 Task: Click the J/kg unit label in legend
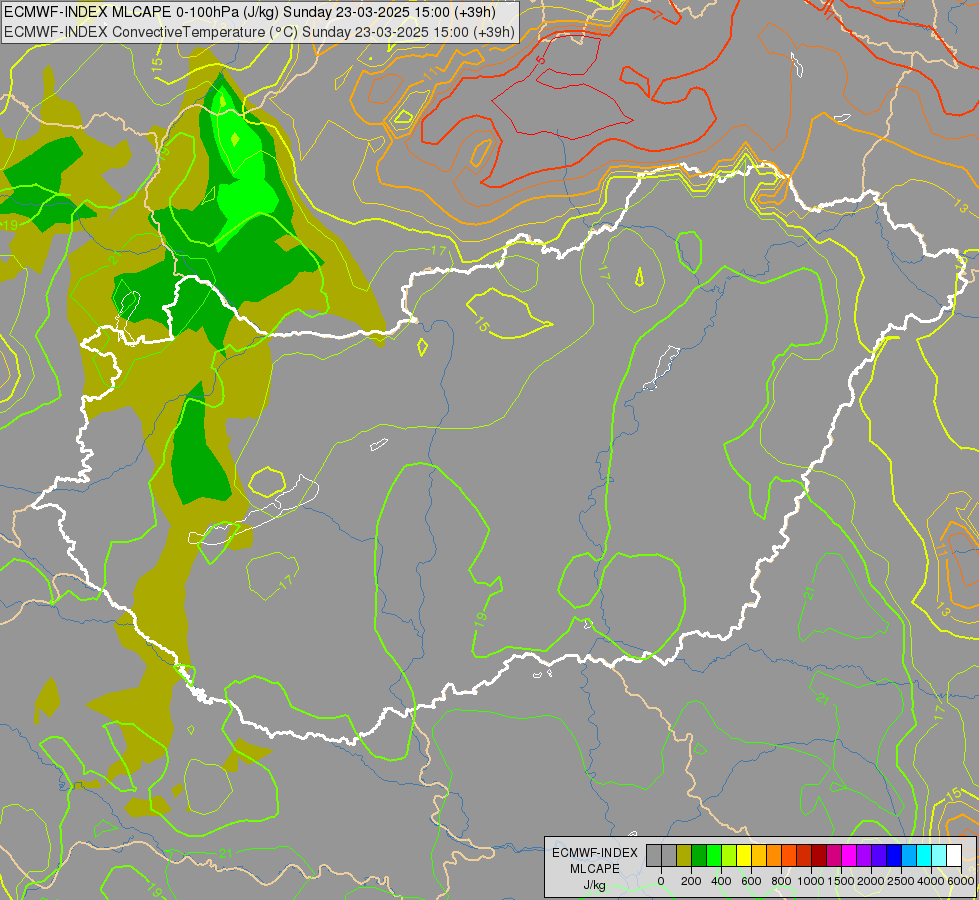click(x=595, y=886)
